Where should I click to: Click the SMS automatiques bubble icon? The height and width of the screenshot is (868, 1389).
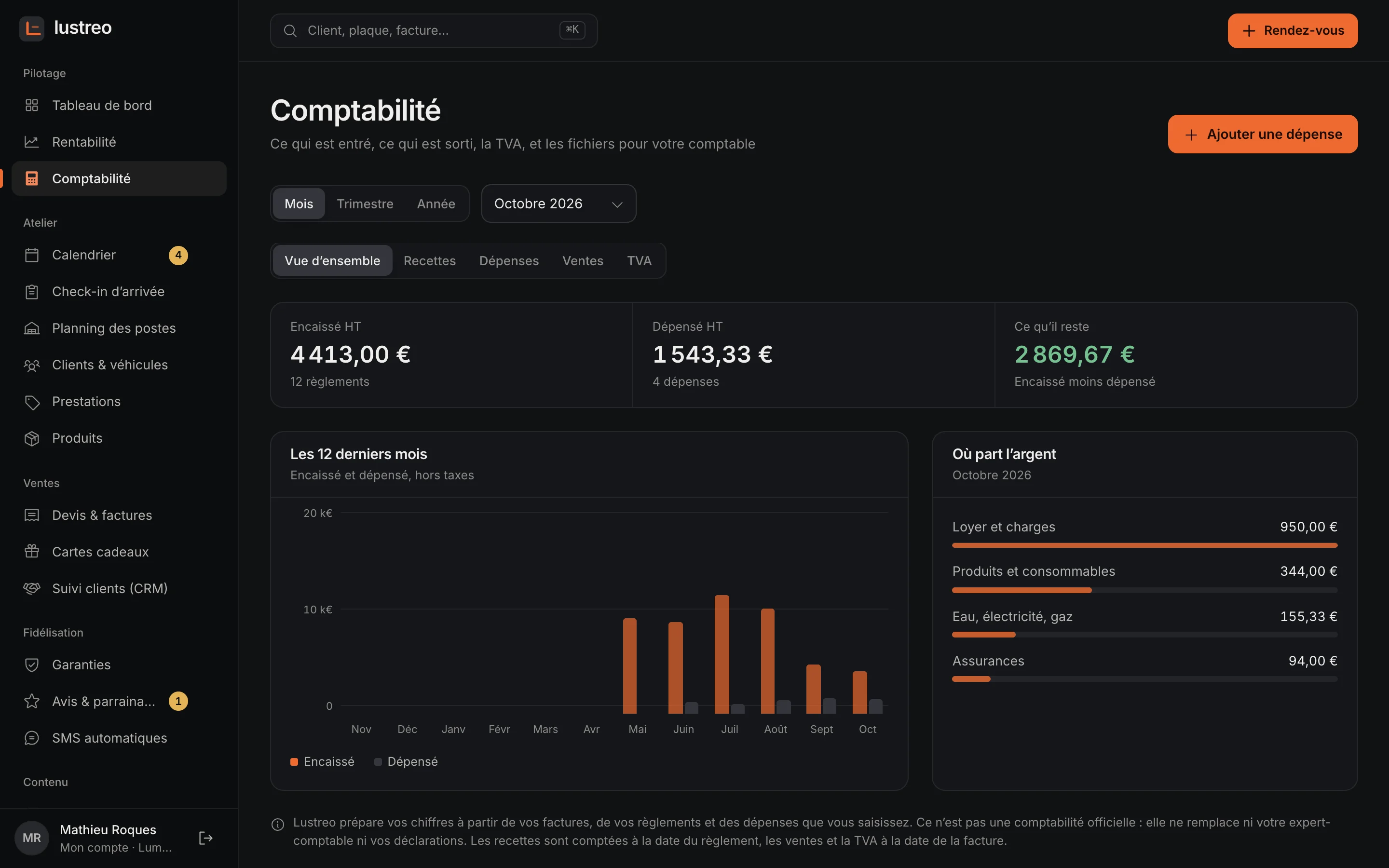coord(31,738)
